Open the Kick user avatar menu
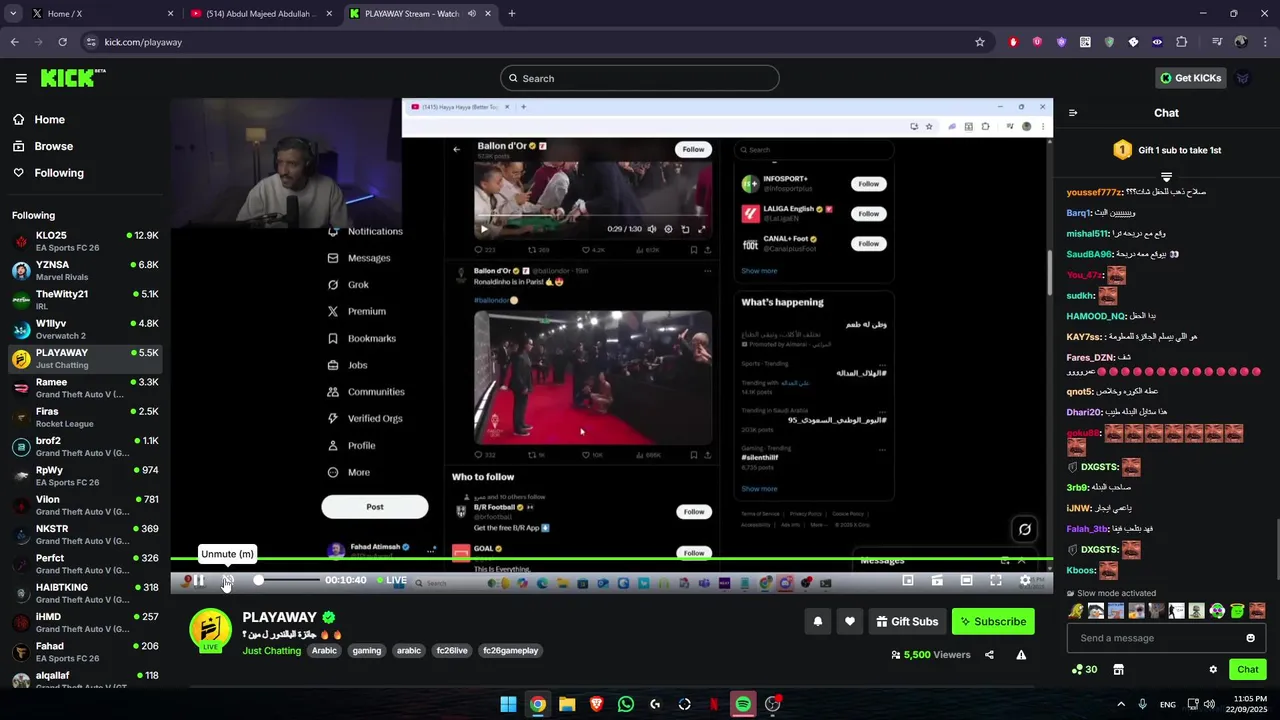Screen dimensions: 1280x720 coord(1243,78)
